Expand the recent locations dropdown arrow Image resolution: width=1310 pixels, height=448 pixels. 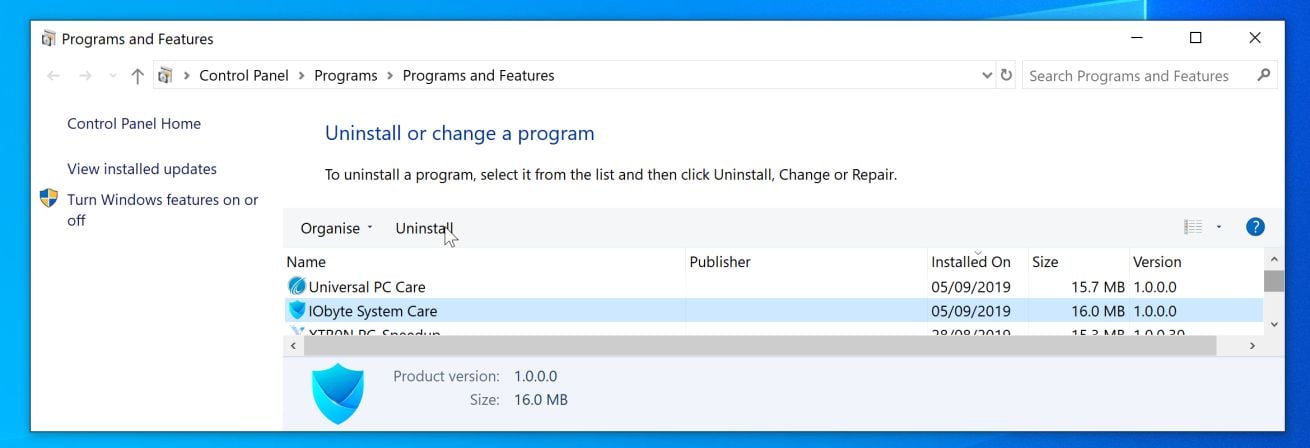112,76
